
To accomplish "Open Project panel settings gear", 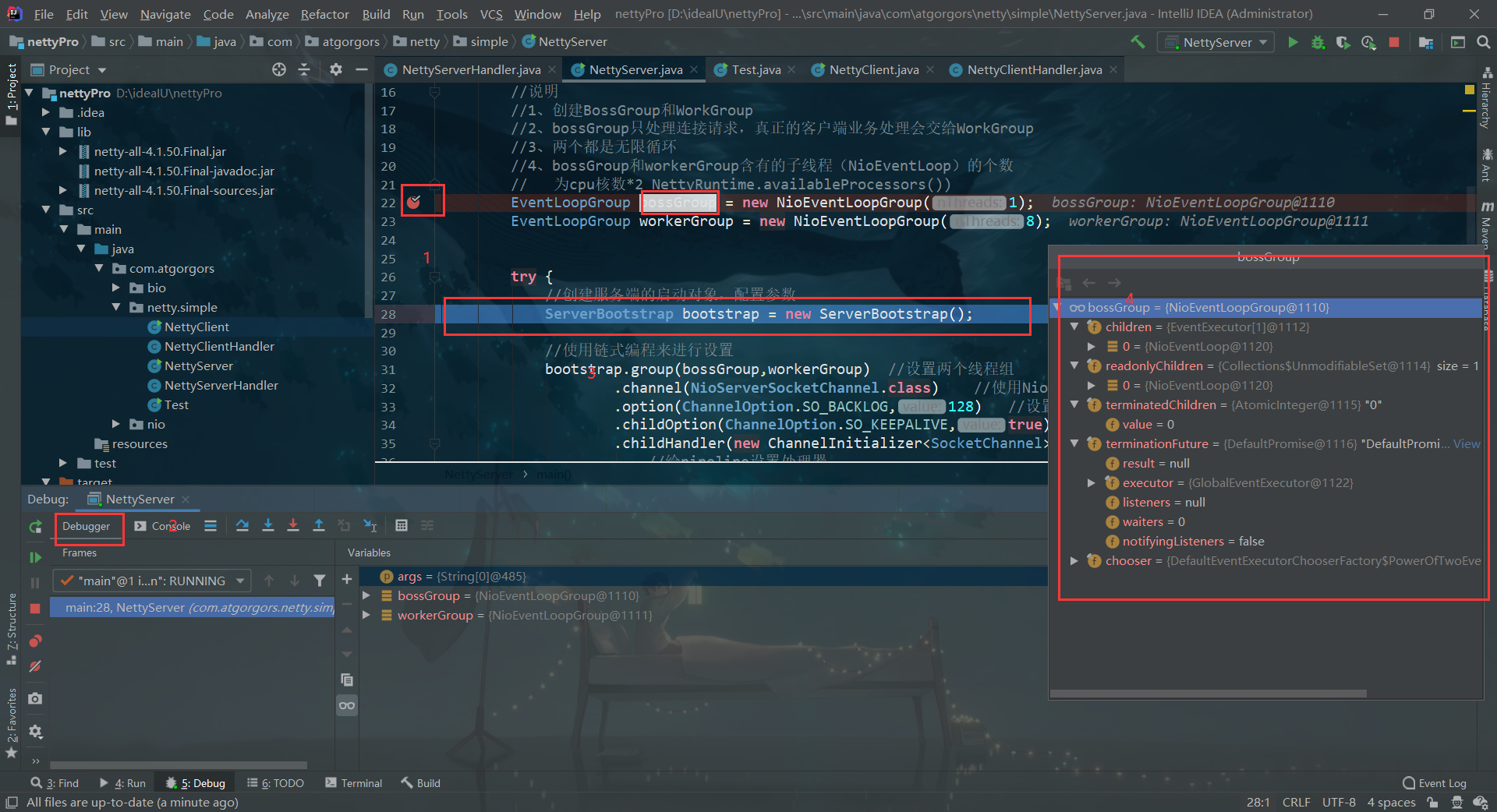I will coord(336,69).
